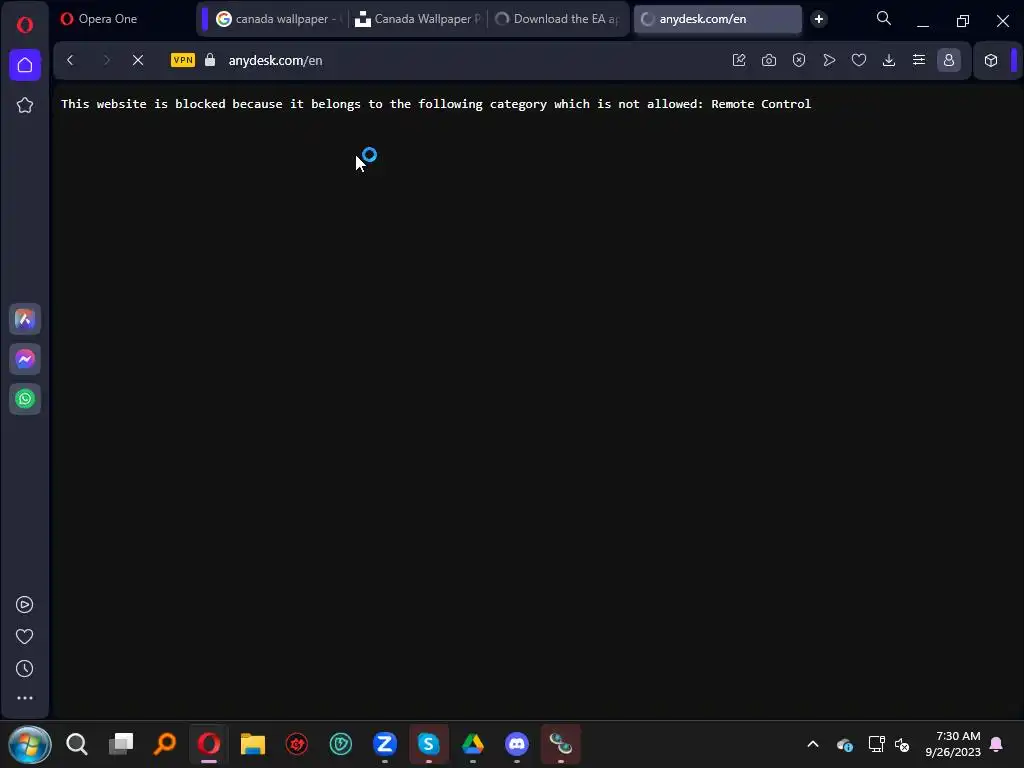Open Facebook Messenger in sidebar
The height and width of the screenshot is (768, 1024).
(25, 359)
